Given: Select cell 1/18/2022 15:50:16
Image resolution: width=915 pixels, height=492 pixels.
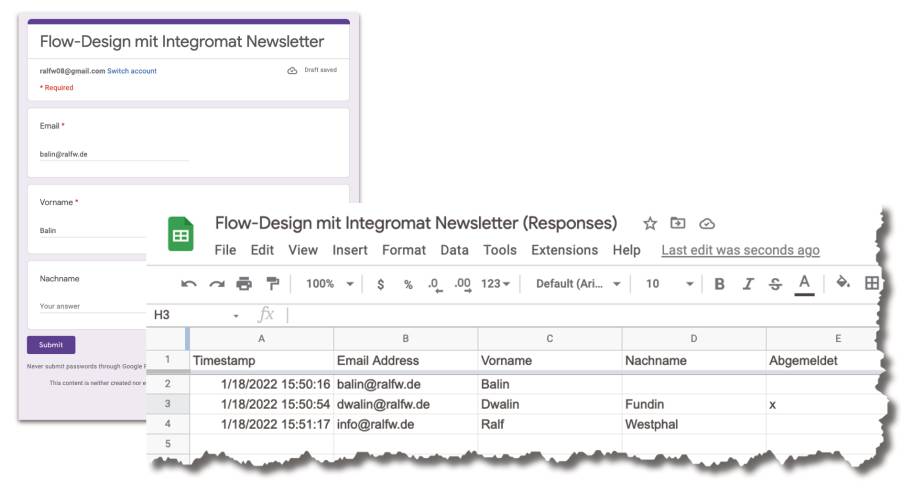Looking at the screenshot, I should click(261, 384).
